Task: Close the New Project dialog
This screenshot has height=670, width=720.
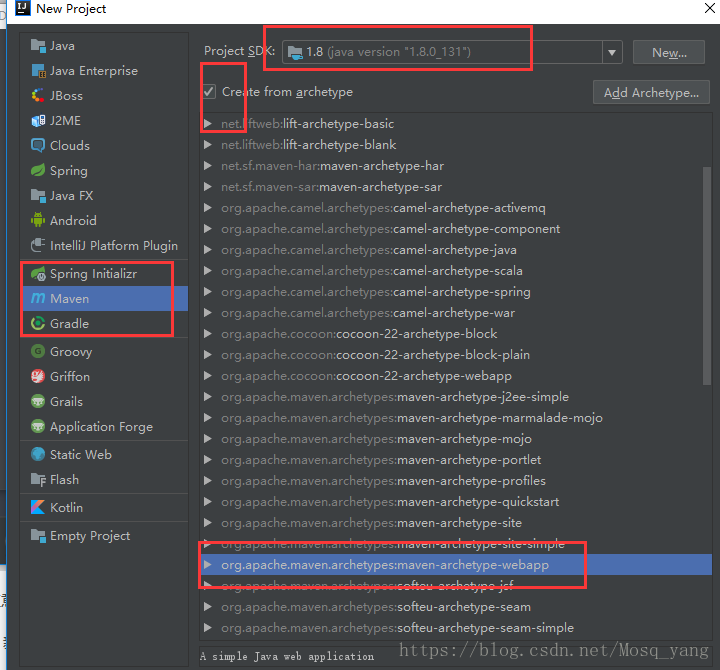Action: click(709, 8)
